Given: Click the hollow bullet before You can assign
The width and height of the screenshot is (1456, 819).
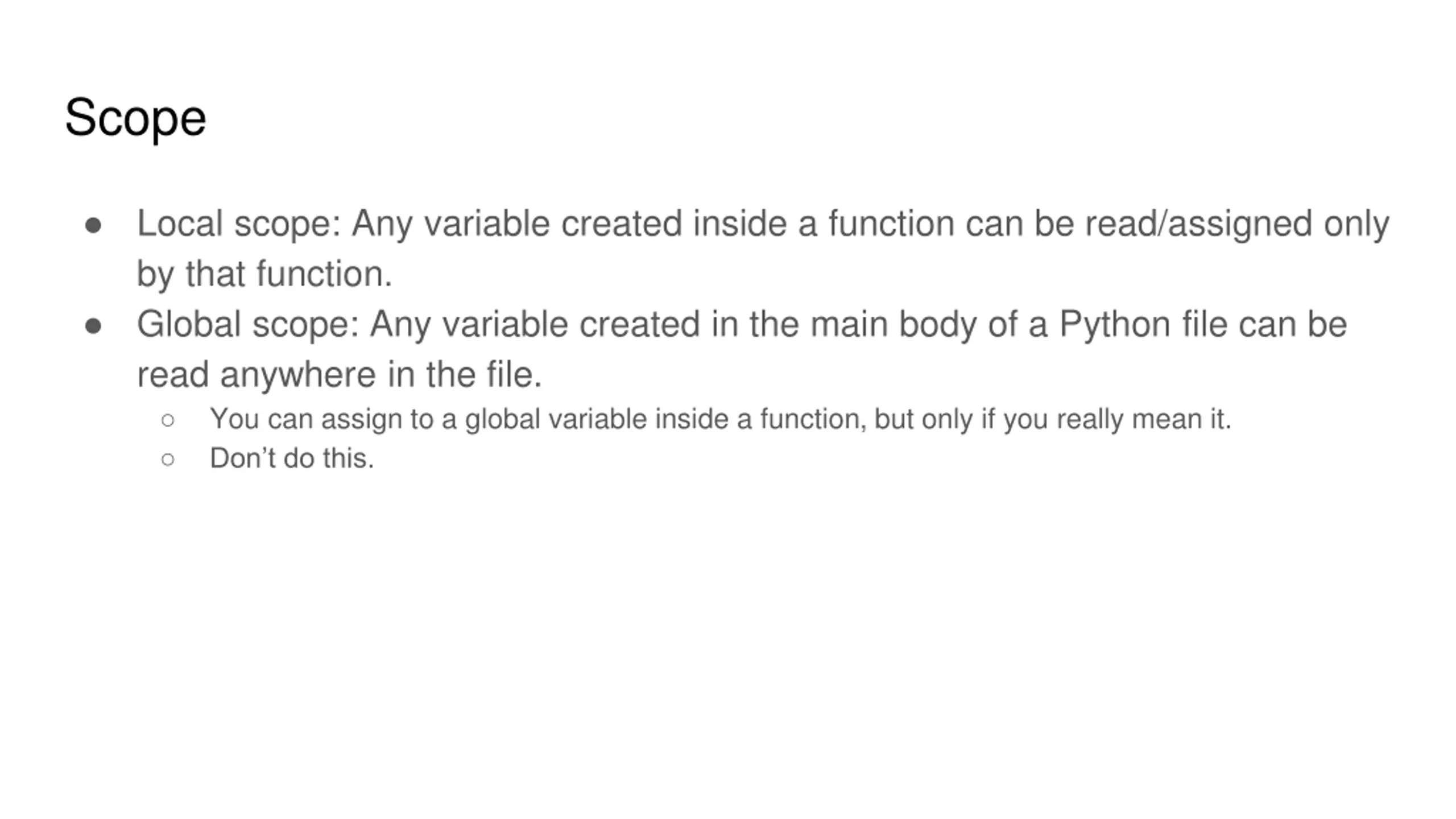Looking at the screenshot, I should (x=168, y=420).
